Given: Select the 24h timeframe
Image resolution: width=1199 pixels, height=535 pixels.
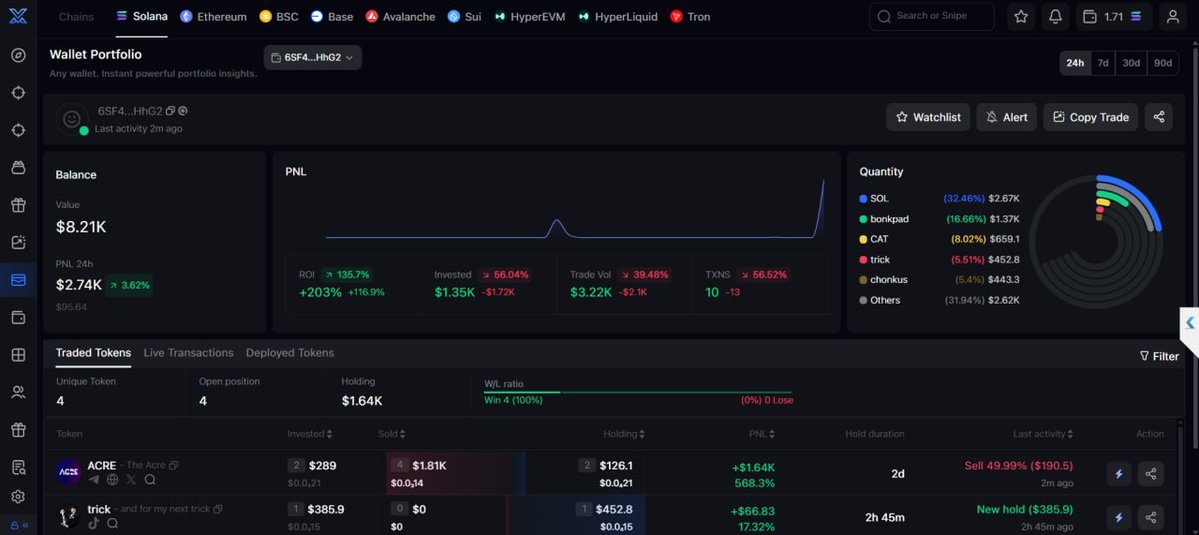Looking at the screenshot, I should (x=1075, y=63).
